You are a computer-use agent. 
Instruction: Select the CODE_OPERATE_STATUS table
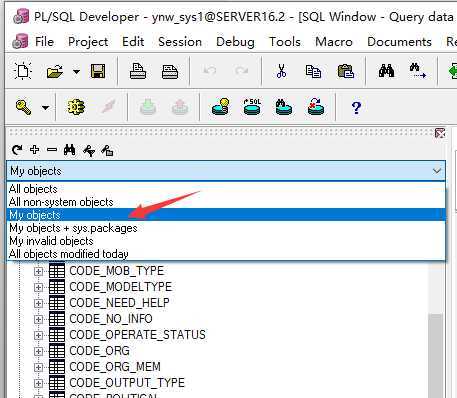coord(137,335)
